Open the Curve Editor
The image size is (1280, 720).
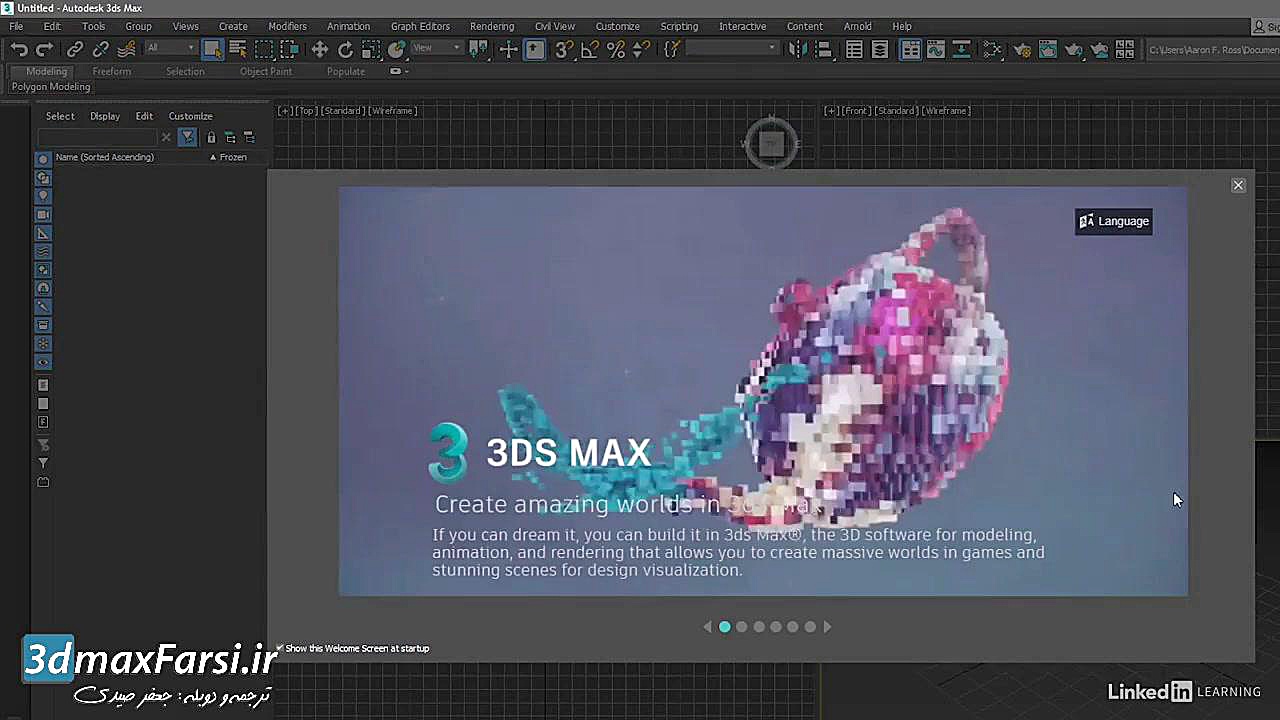click(x=936, y=49)
